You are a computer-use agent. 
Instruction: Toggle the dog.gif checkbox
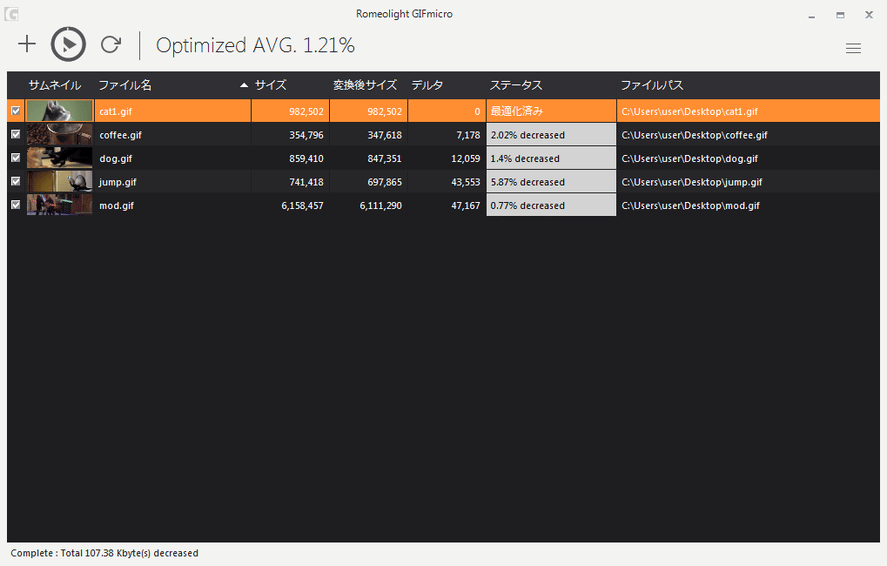16,158
